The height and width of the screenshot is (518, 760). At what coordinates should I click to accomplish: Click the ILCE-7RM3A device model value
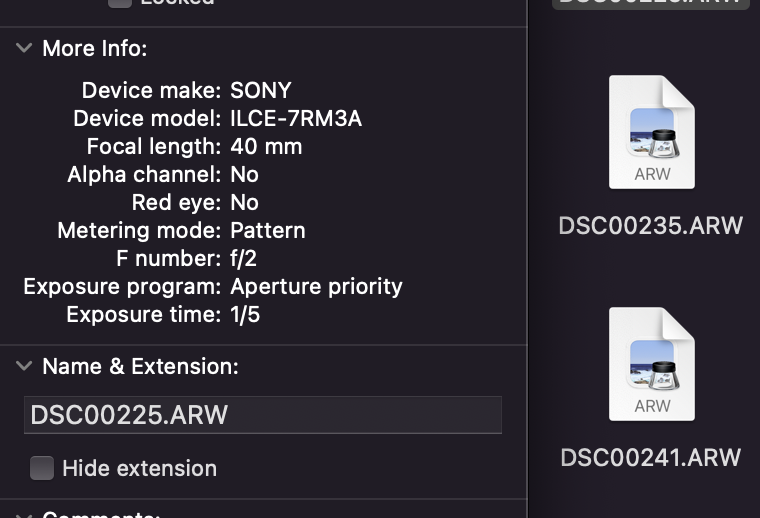coord(296,118)
